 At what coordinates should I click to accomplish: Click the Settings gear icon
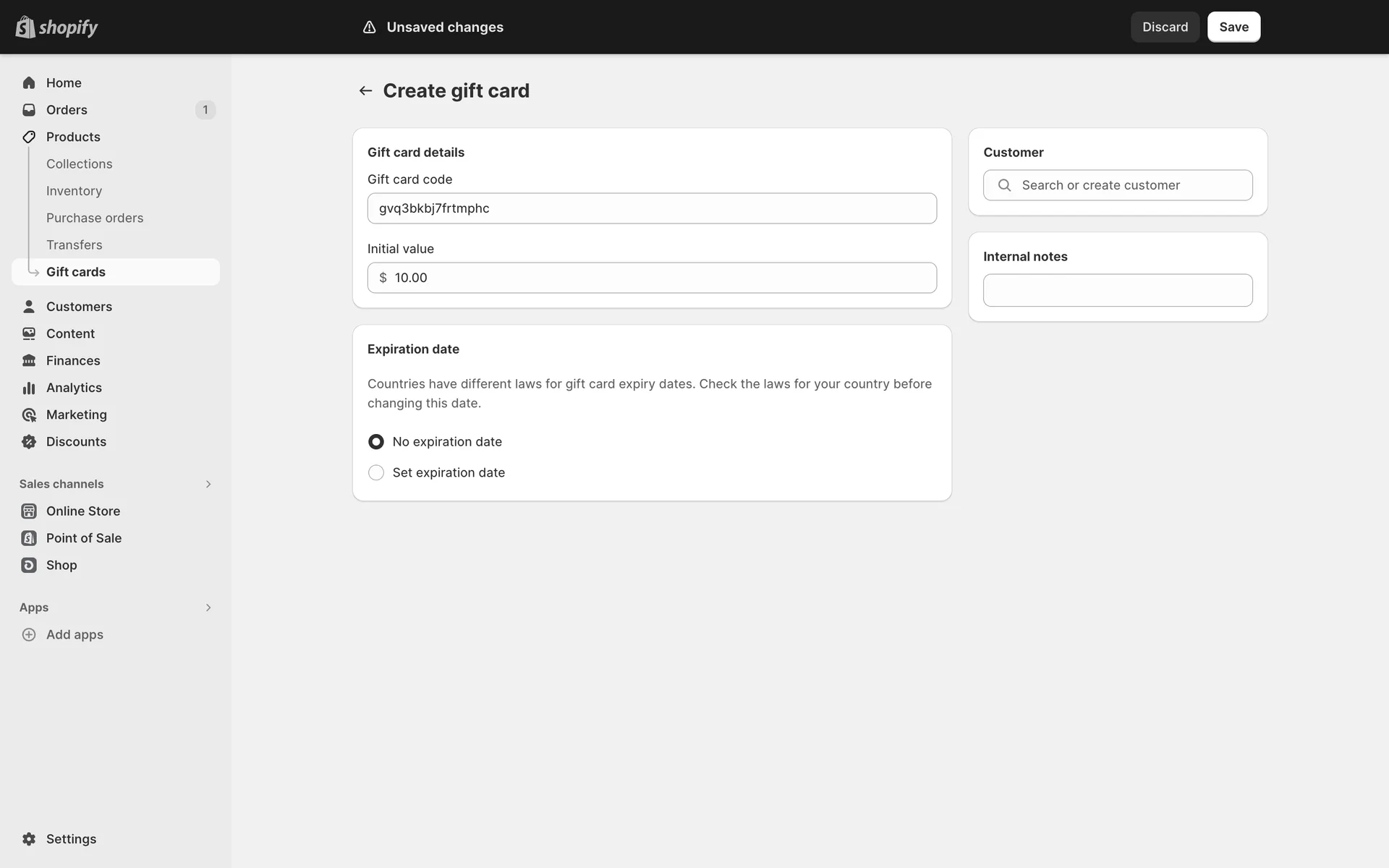click(29, 839)
